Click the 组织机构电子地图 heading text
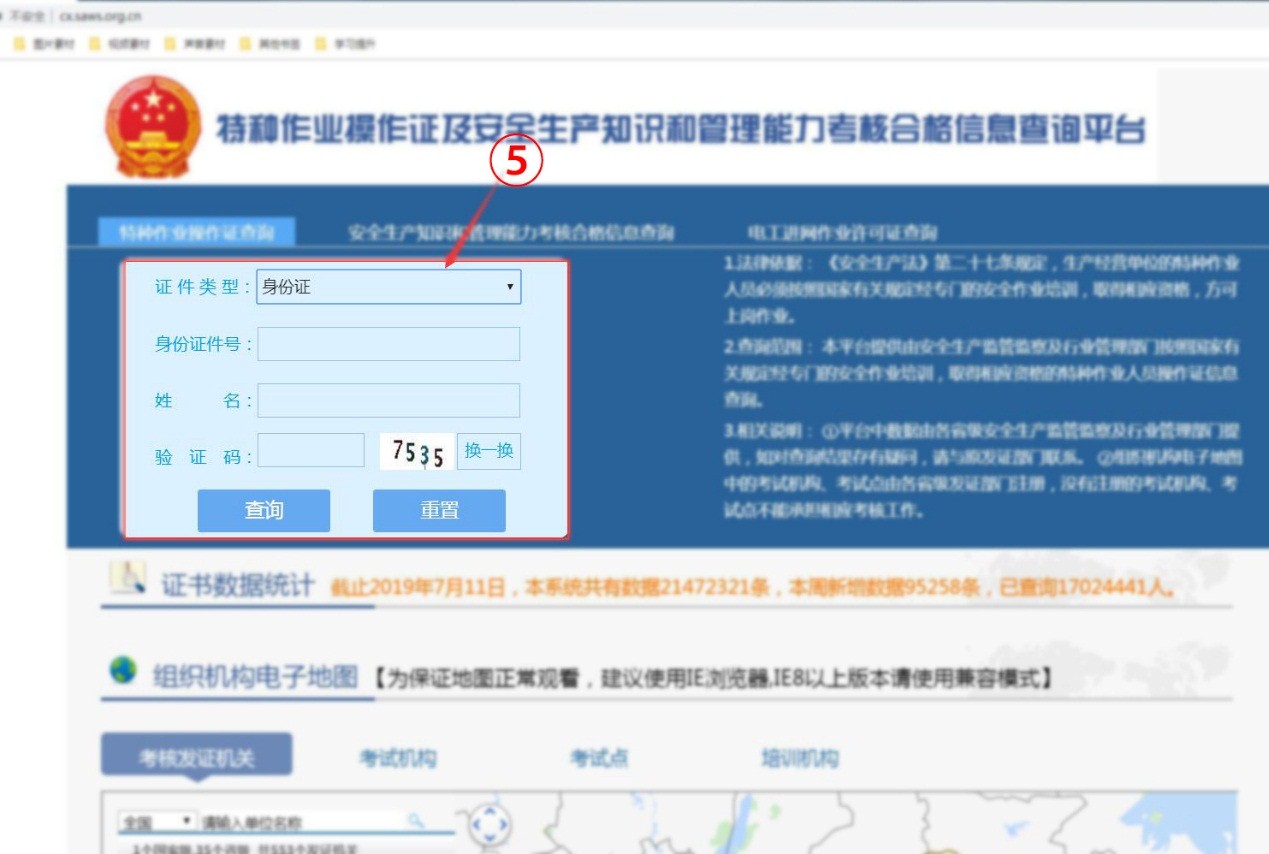Screen dimensions: 1269x854 coord(255,678)
